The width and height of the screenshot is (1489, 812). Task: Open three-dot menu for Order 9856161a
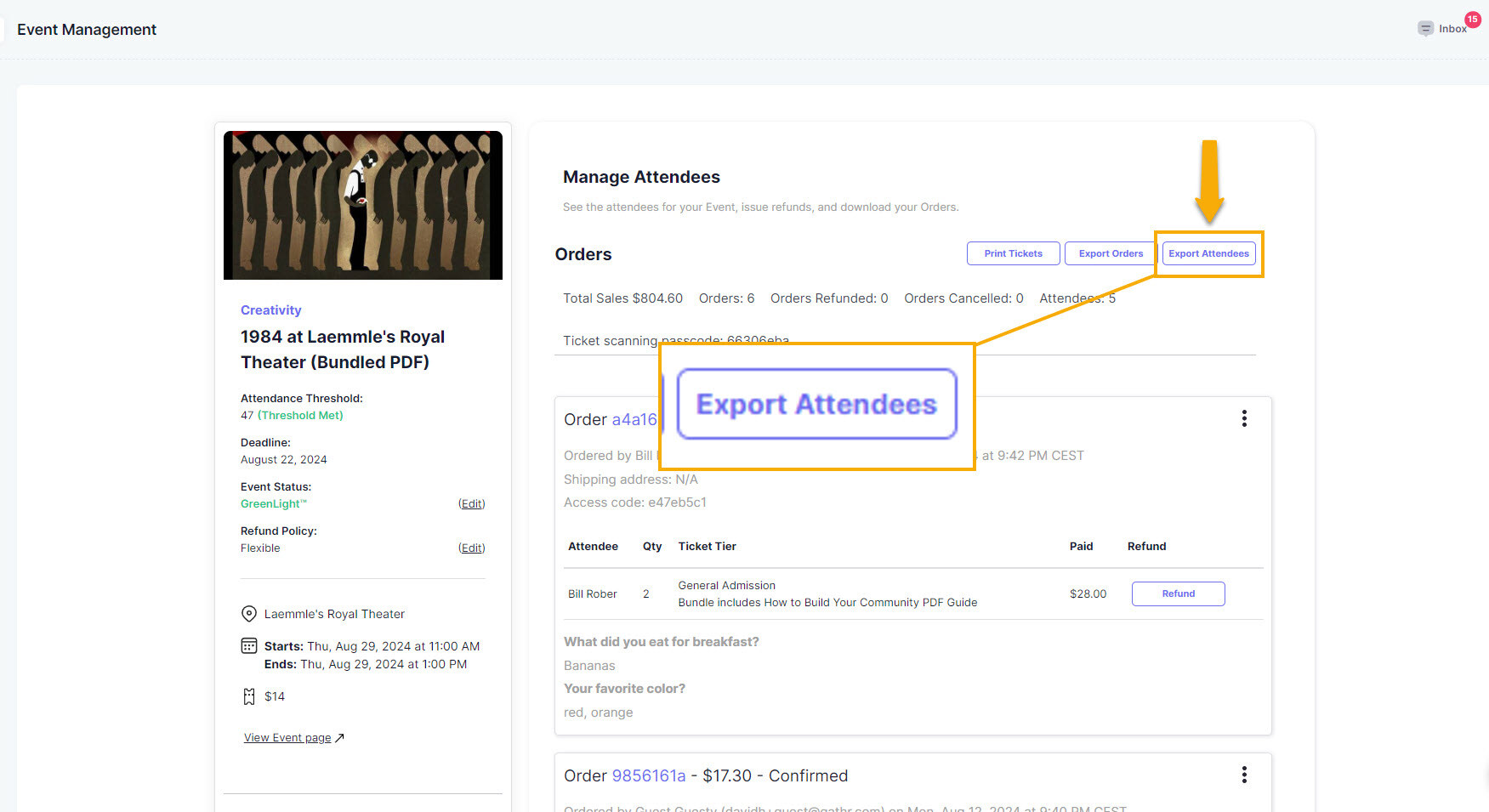click(x=1244, y=775)
